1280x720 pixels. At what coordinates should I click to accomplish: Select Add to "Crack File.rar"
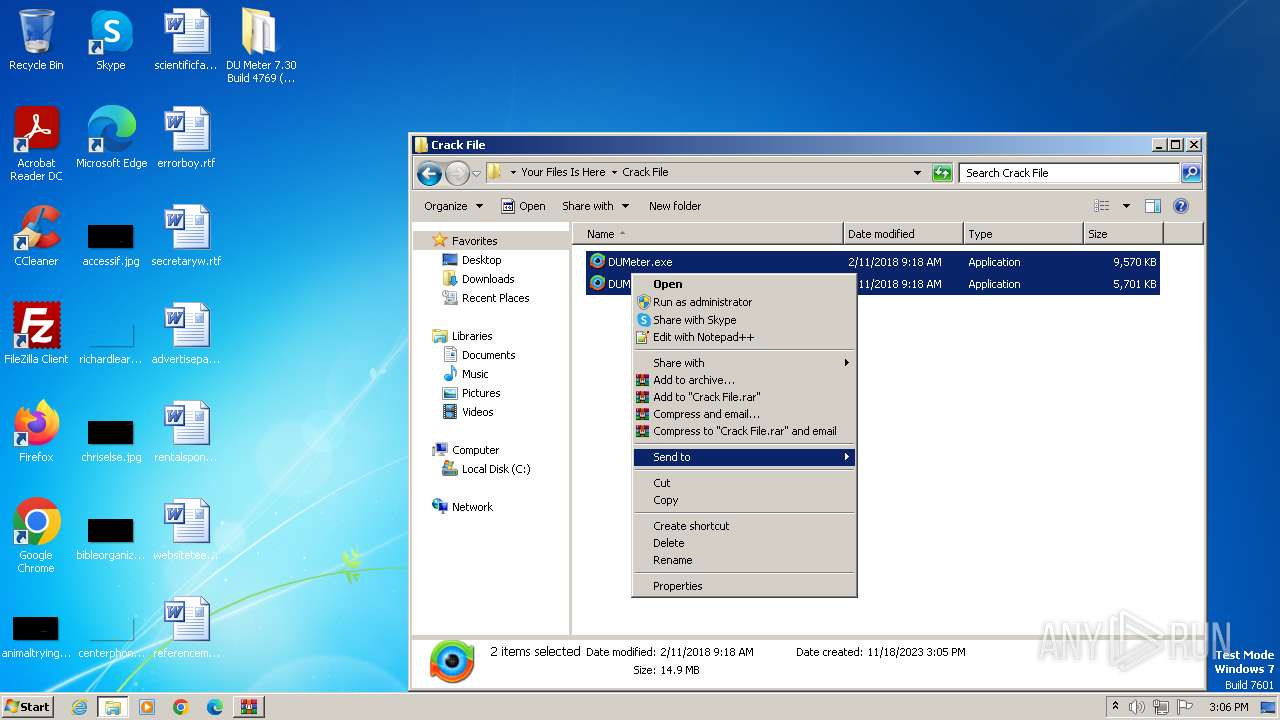click(744, 397)
